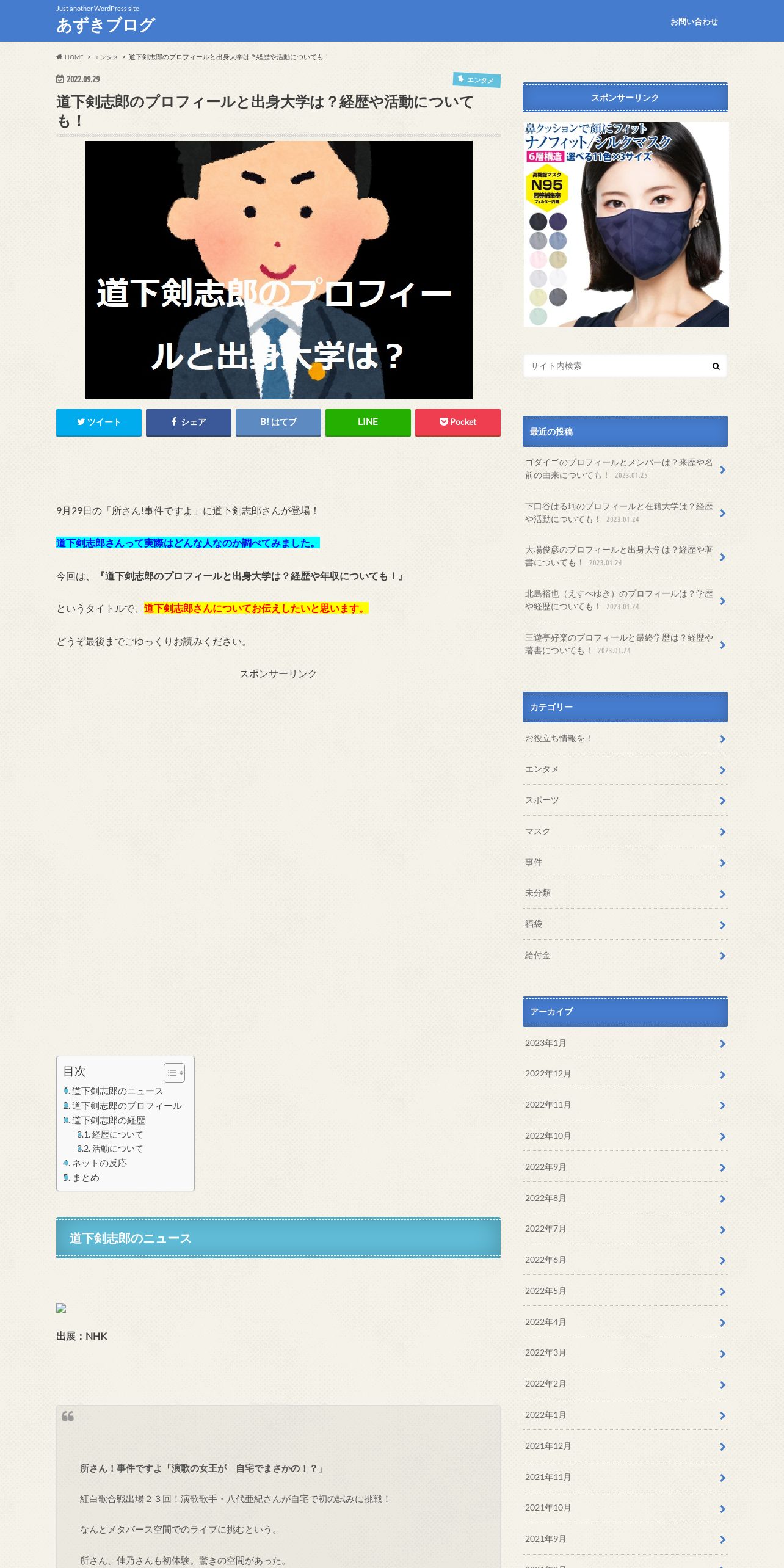This screenshot has height=1568, width=784.
Task: Click the あずきブログ site title
Action: click(x=106, y=25)
